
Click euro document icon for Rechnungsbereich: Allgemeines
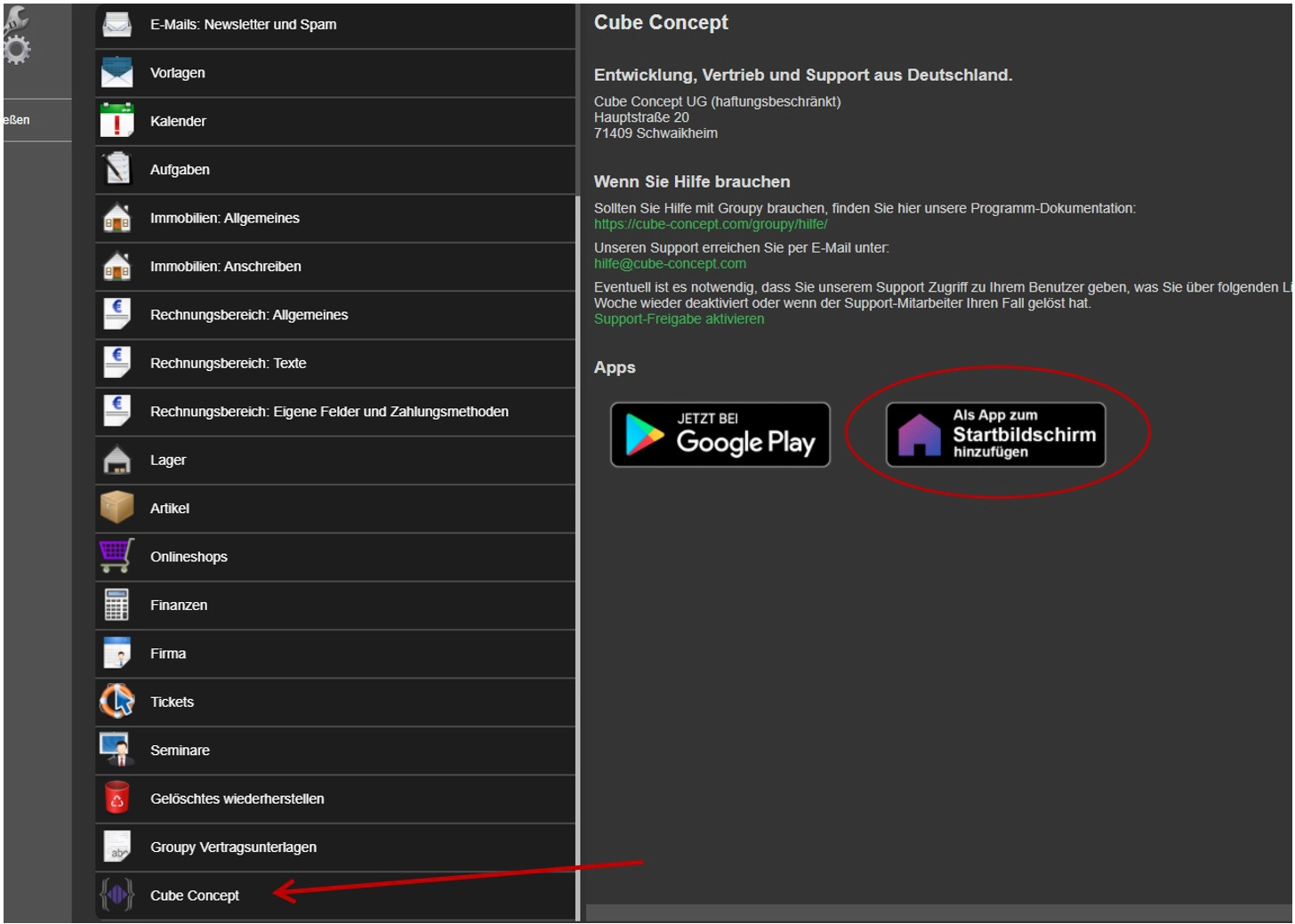[117, 314]
